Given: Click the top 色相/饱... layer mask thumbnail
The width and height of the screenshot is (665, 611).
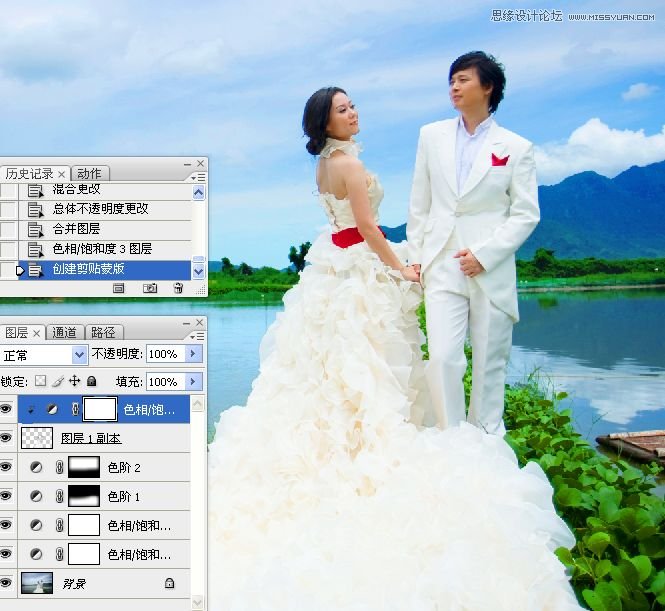Looking at the screenshot, I should (x=100, y=409).
